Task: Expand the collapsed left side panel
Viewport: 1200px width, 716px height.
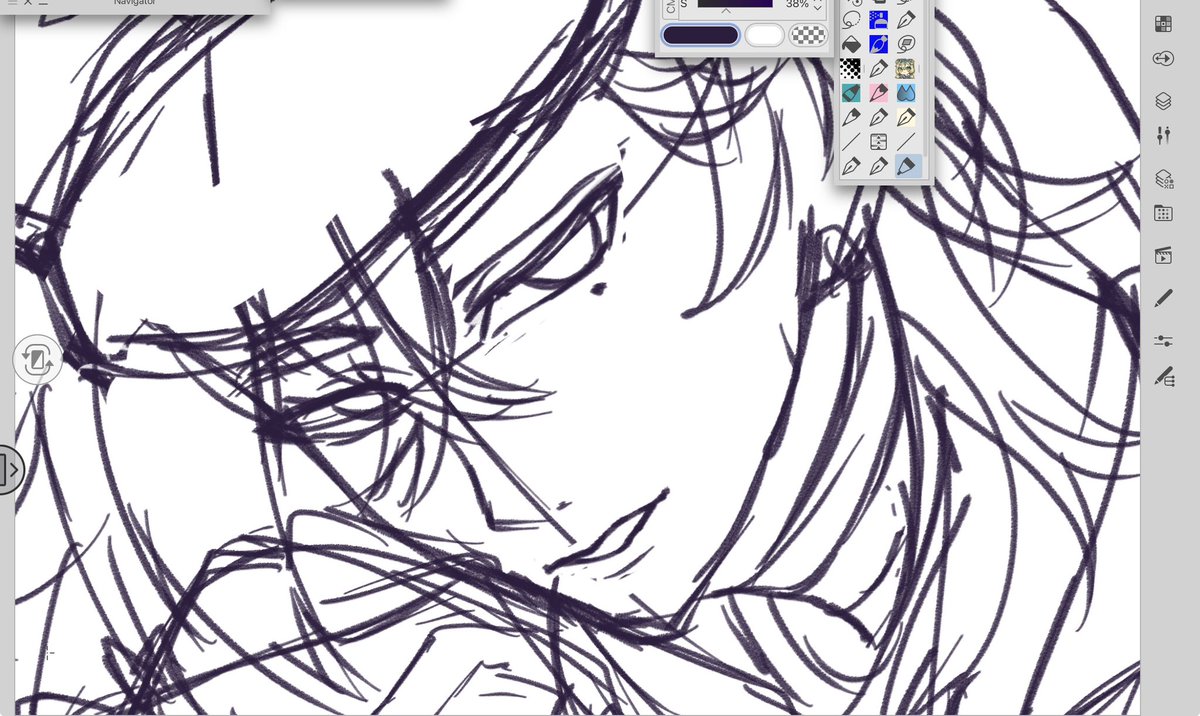Action: [9, 469]
